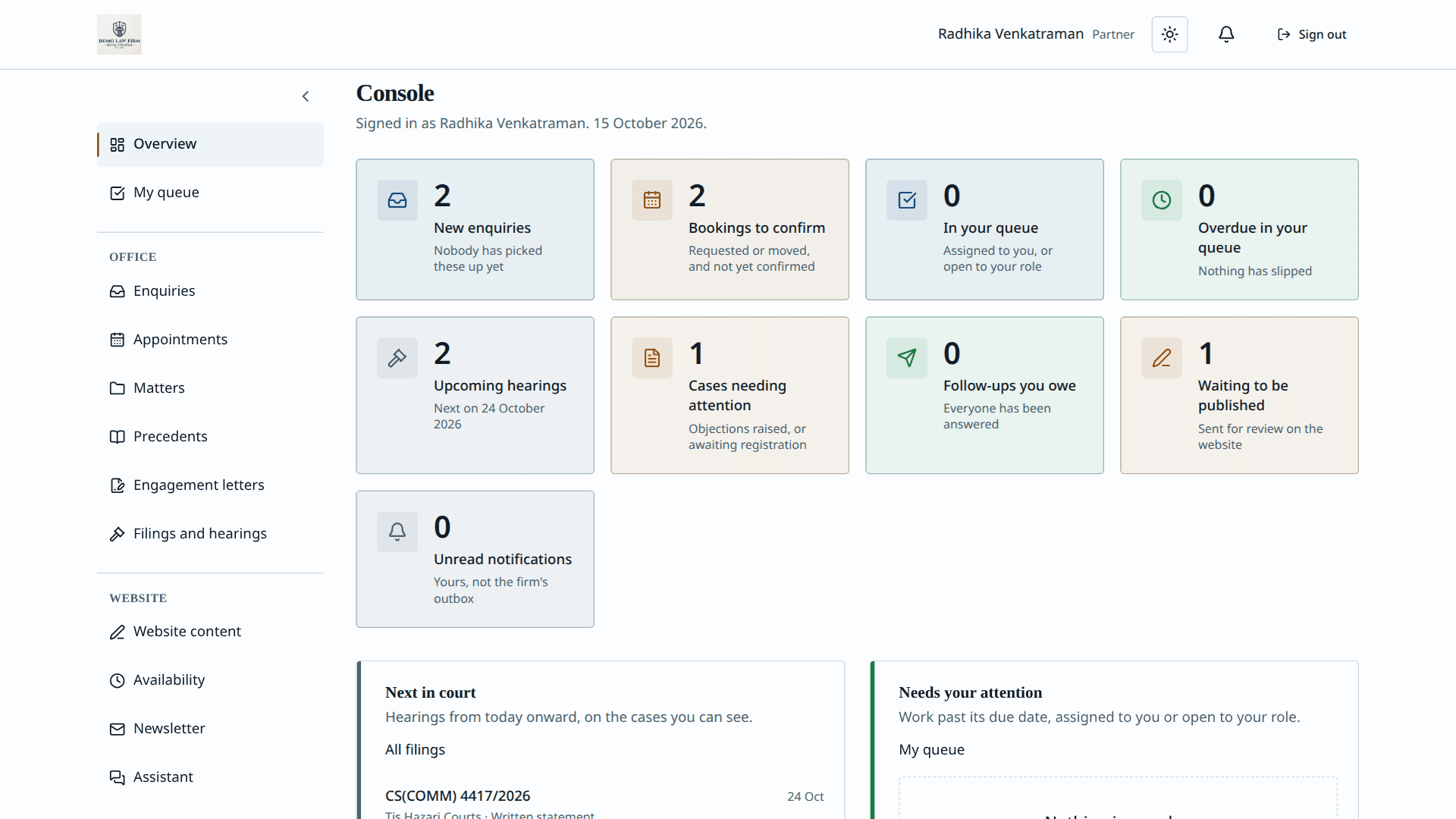Click the Newsletter envelope icon
Viewport: 1456px width, 819px height.
117,729
